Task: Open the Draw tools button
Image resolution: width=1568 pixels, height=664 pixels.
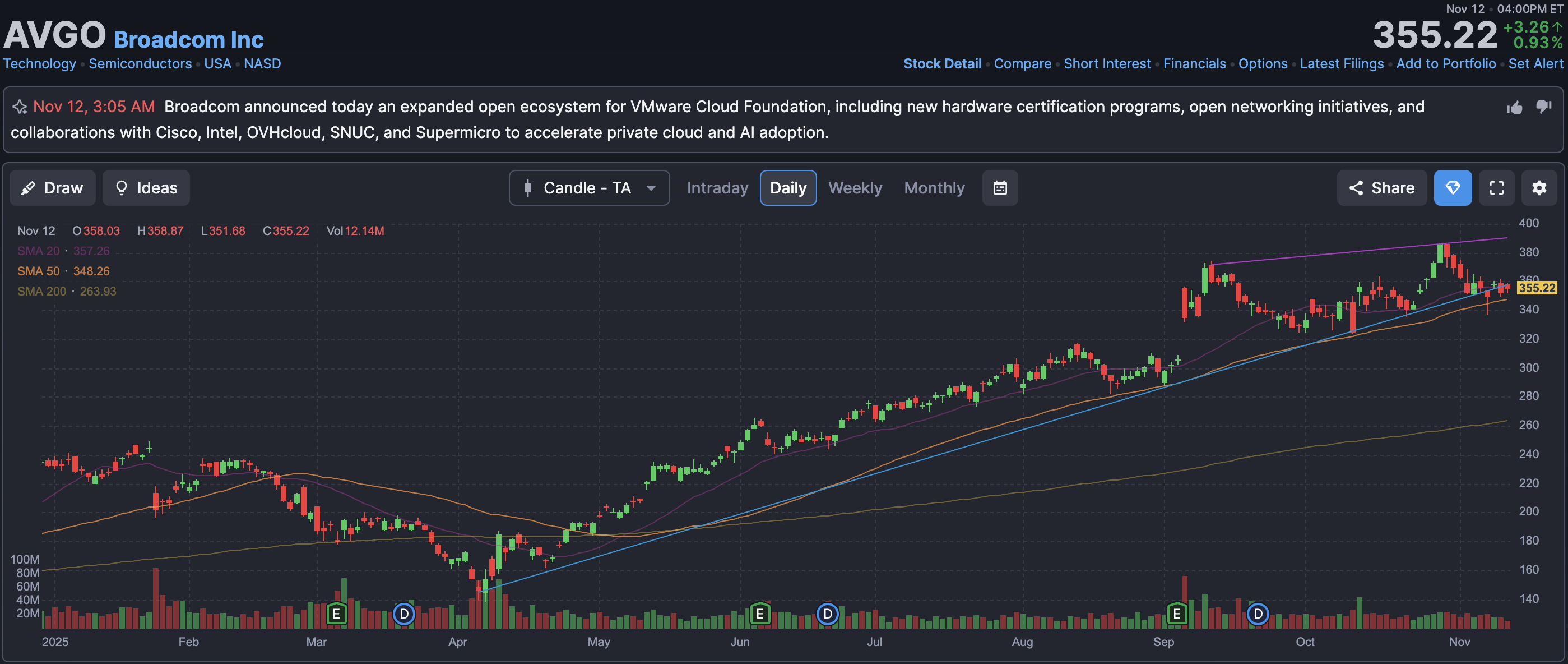Action: tap(52, 188)
